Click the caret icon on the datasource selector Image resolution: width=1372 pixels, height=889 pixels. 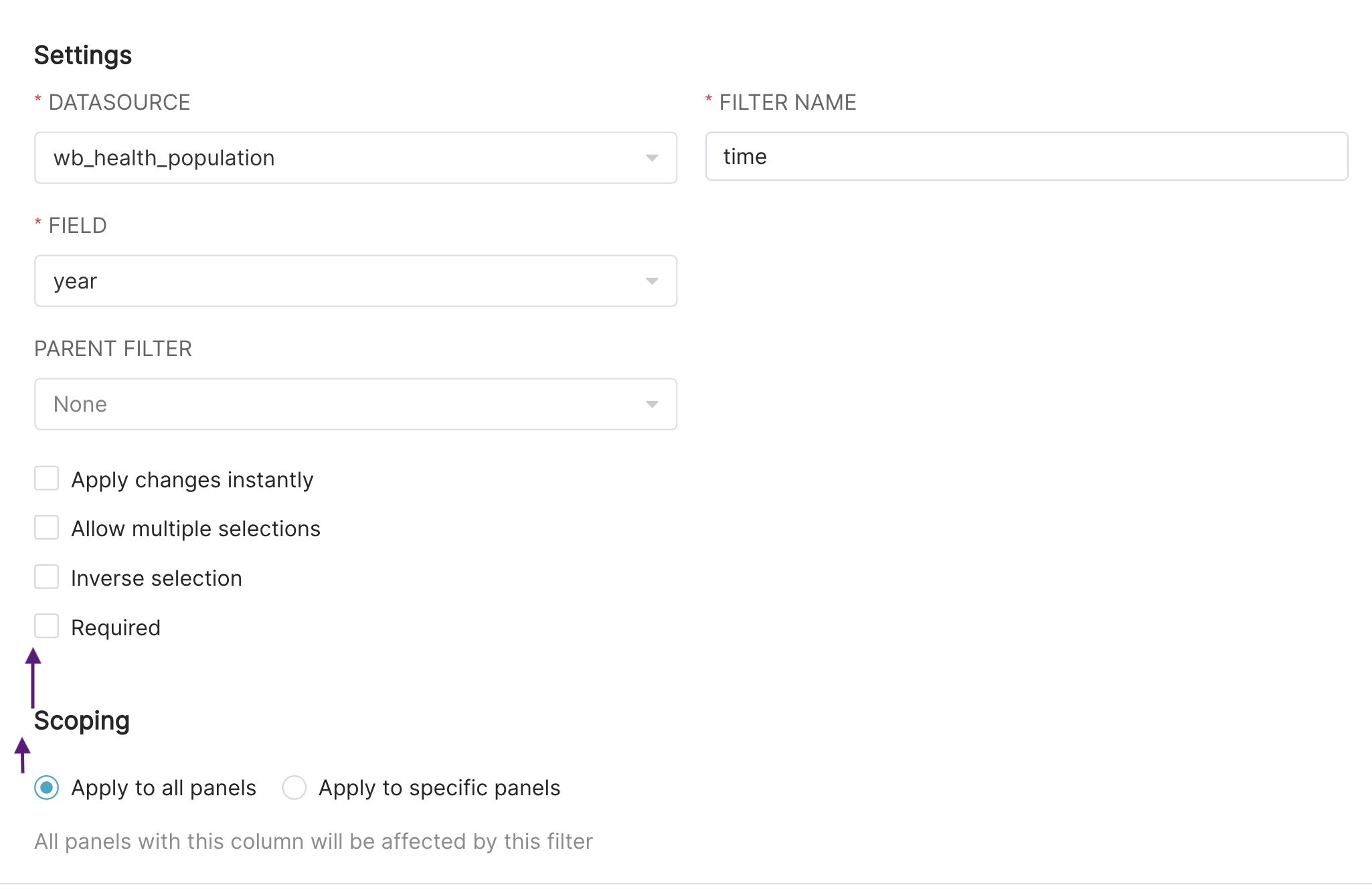(652, 158)
